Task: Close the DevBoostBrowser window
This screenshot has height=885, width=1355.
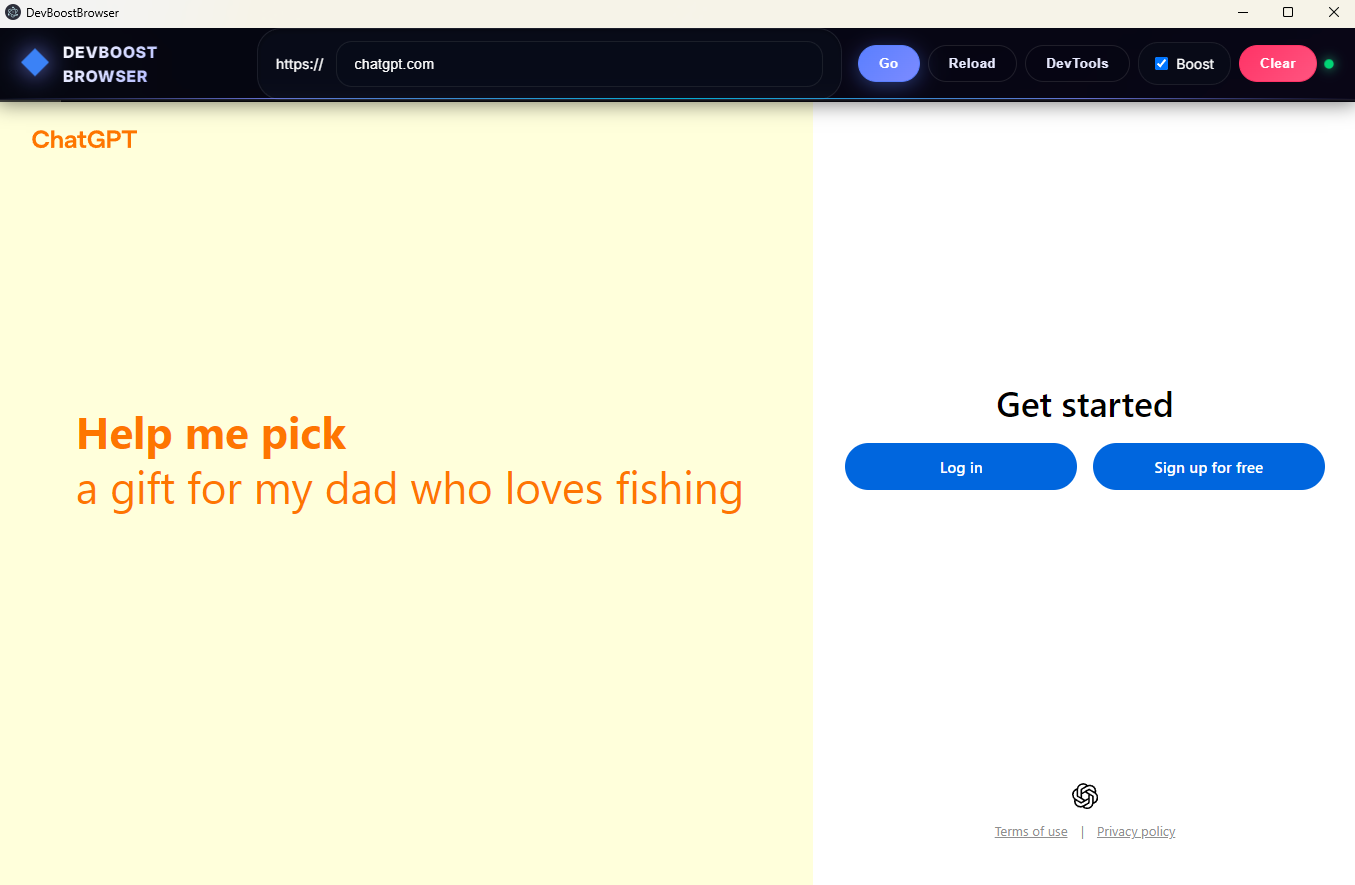Action: (1333, 13)
